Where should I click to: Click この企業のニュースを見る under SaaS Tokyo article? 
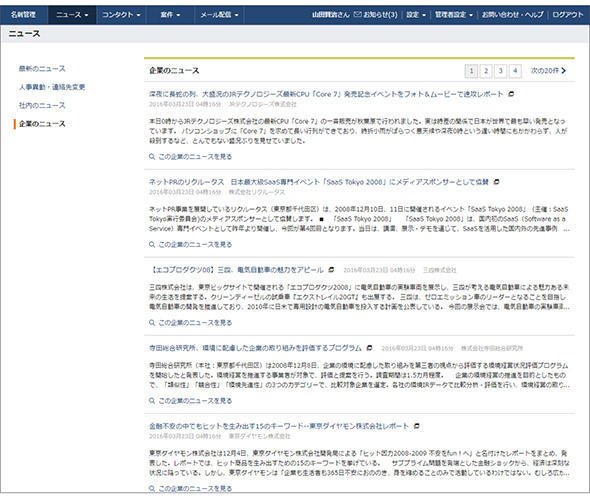[x=191, y=245]
